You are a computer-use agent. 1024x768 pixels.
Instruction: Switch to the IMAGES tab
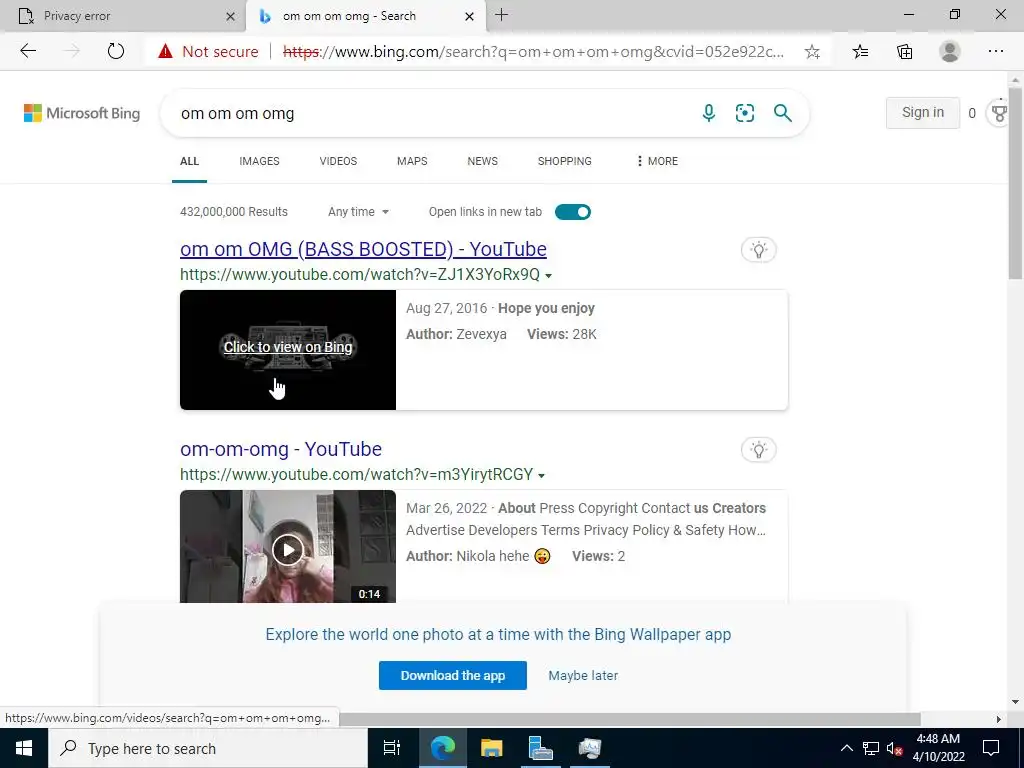259,161
